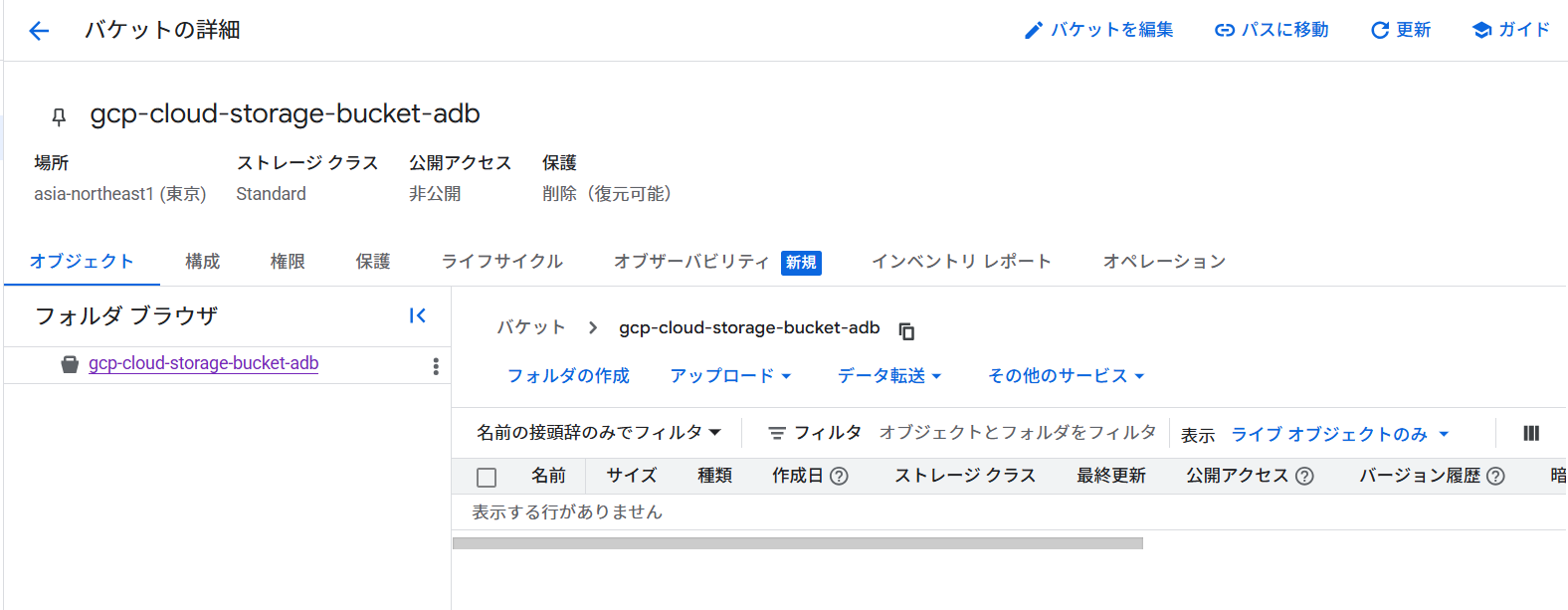
Task: Click the バケットを編集 button
Action: tap(1098, 30)
